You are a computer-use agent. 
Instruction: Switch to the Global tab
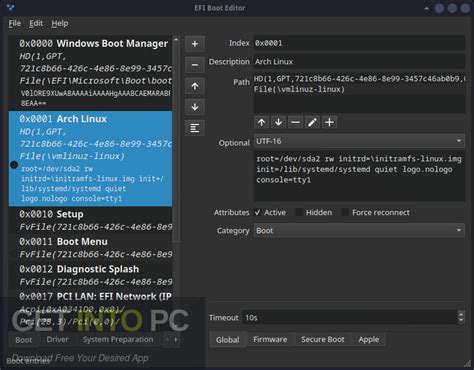pyautogui.click(x=228, y=340)
